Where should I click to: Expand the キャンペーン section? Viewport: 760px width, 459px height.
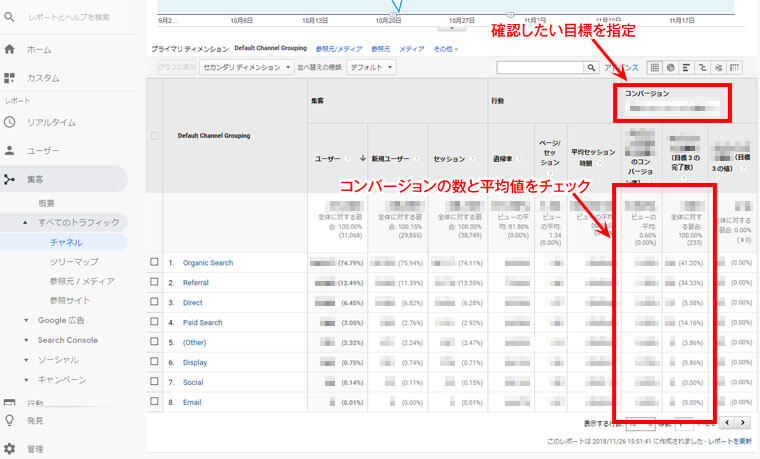pos(26,380)
